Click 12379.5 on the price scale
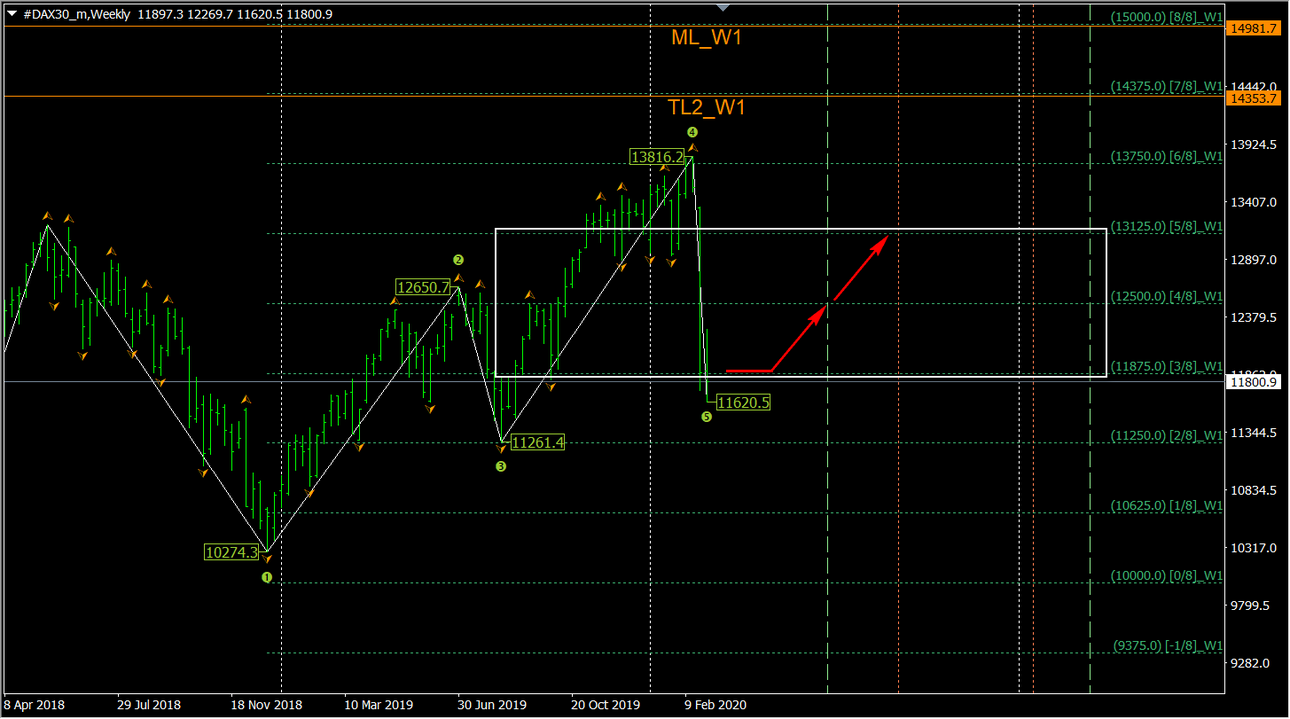 pyautogui.click(x=1254, y=318)
